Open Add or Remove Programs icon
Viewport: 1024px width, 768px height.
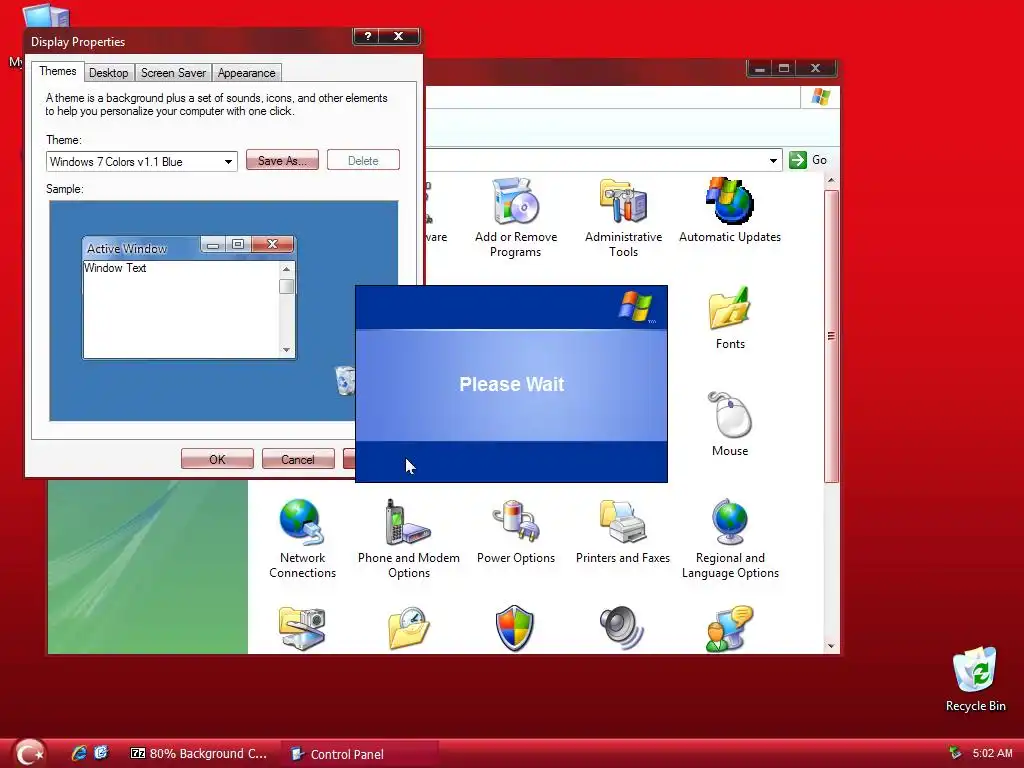(x=516, y=202)
